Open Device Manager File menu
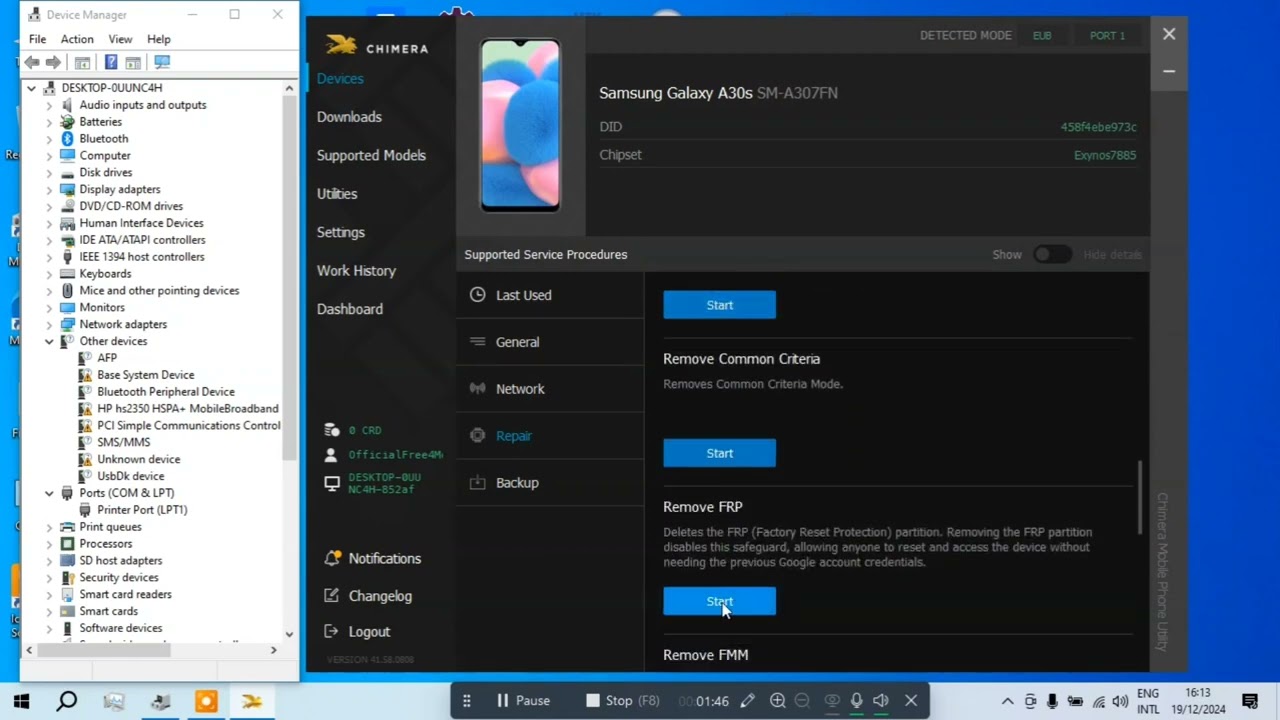 37,39
